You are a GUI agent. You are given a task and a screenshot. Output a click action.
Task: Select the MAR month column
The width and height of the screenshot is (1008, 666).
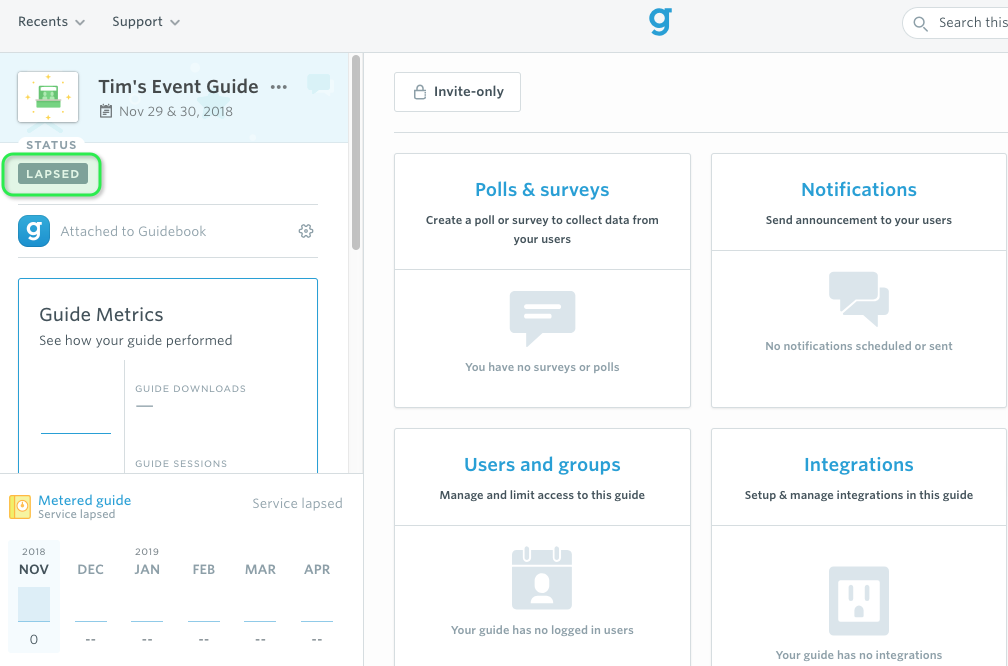pos(260,597)
